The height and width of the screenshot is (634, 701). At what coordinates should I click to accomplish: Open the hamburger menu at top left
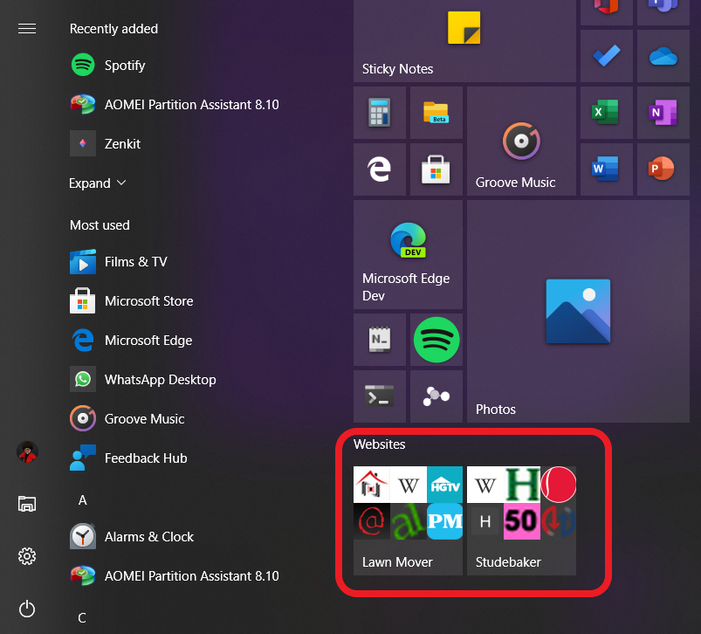(27, 29)
